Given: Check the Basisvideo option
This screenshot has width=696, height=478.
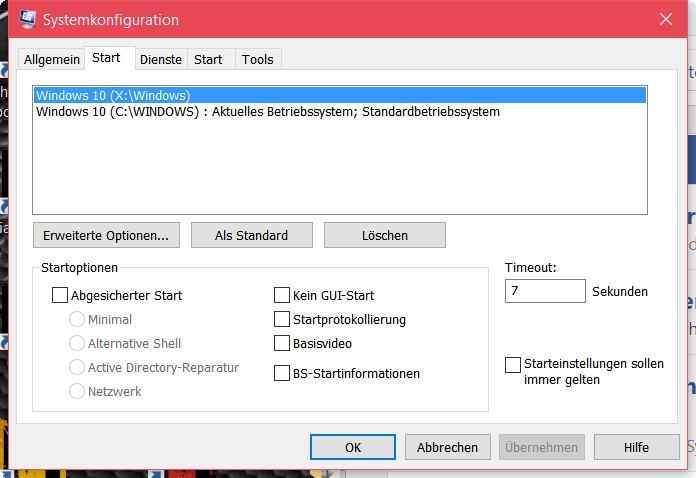Looking at the screenshot, I should 282,343.
